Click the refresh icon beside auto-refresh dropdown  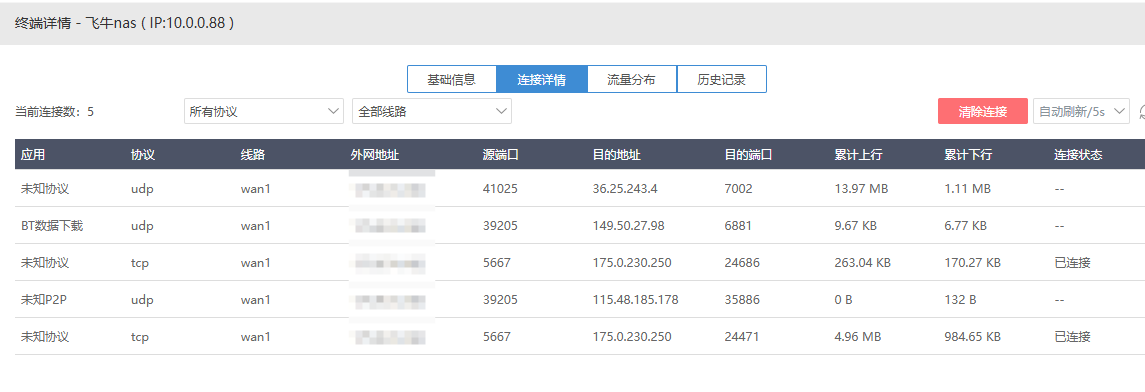tap(1141, 112)
